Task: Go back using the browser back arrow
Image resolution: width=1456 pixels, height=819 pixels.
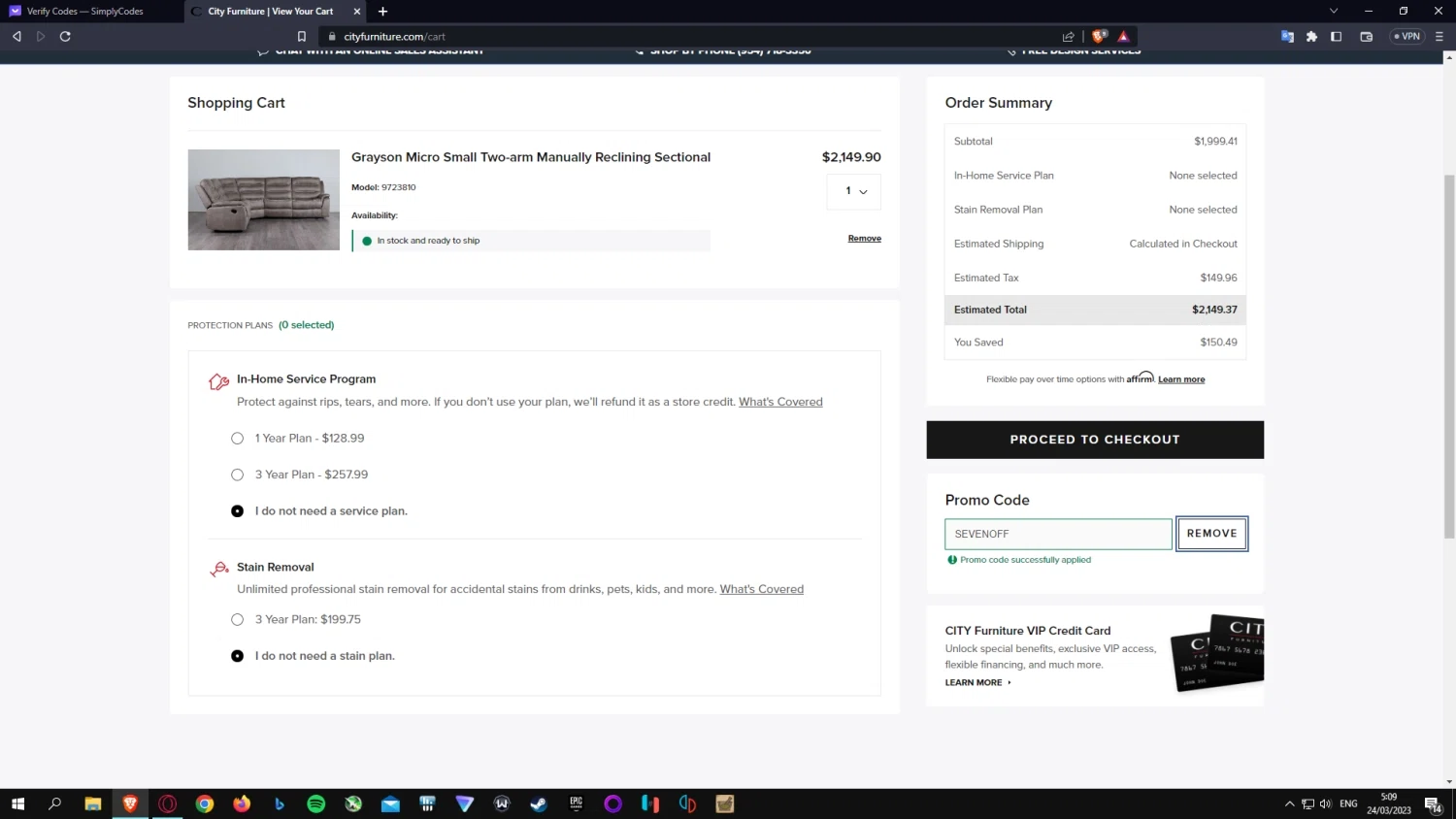Action: pos(17,37)
